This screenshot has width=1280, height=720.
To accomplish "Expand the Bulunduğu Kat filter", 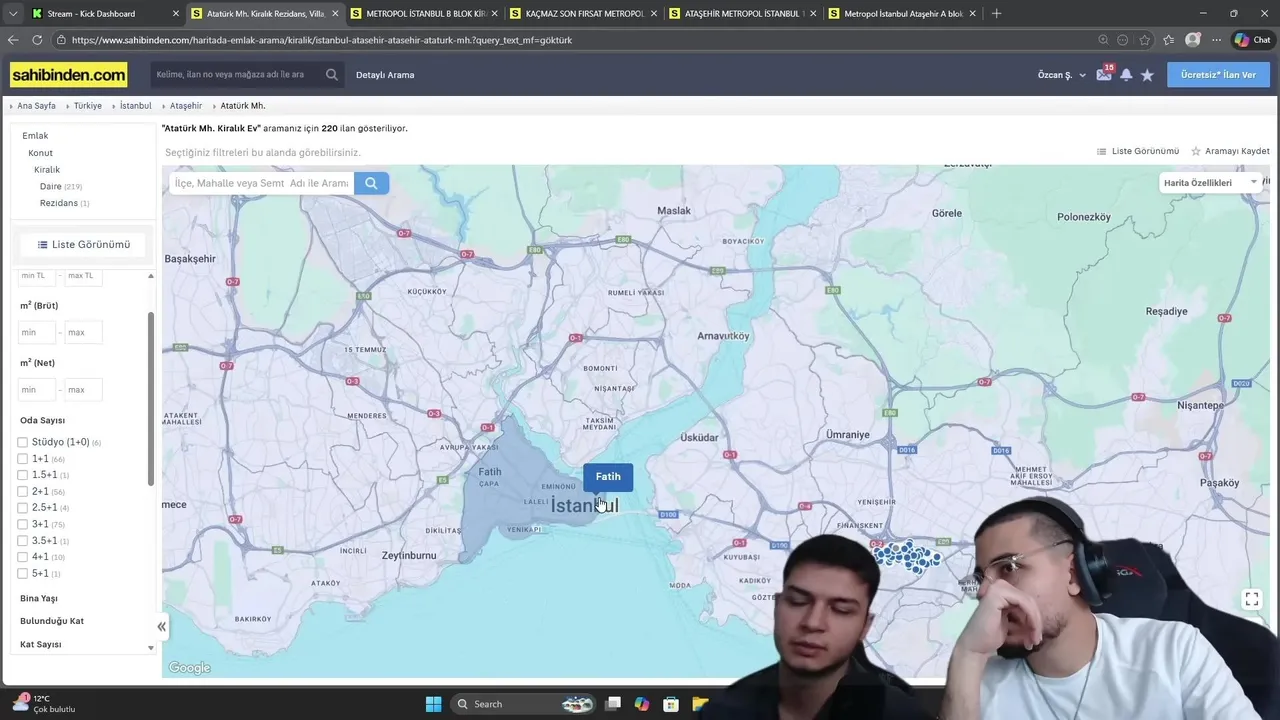I will coord(52,621).
